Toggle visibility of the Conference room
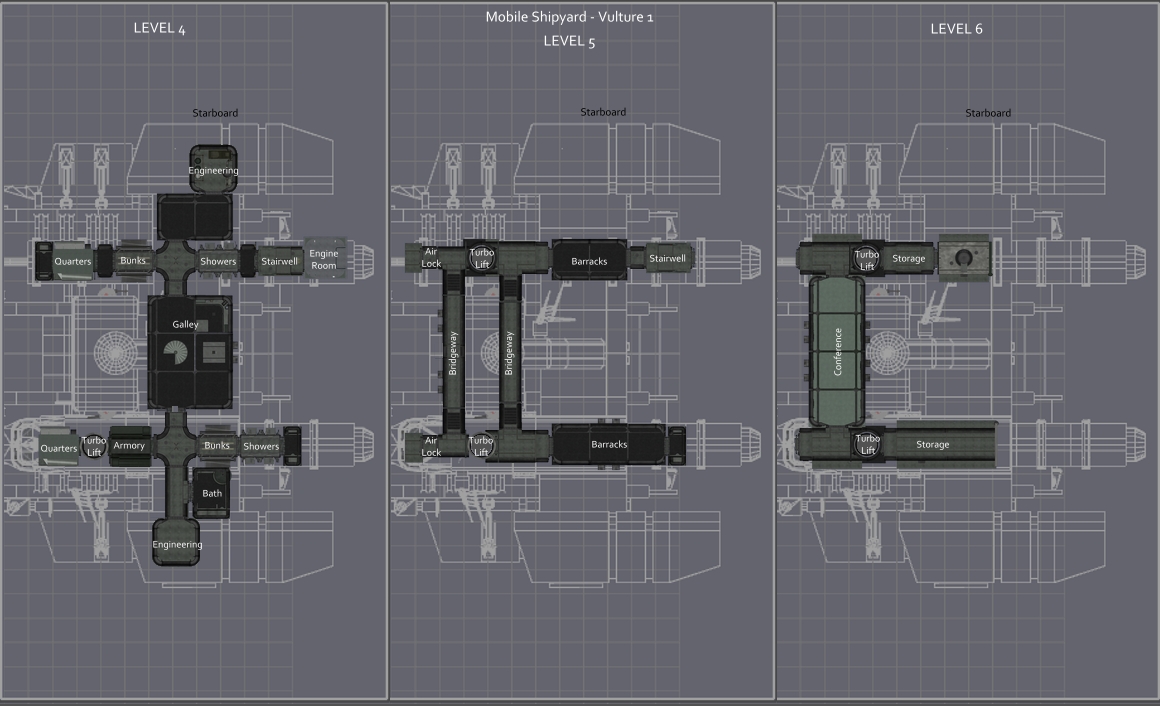Screen dimensions: 1160x706 [x=836, y=350]
